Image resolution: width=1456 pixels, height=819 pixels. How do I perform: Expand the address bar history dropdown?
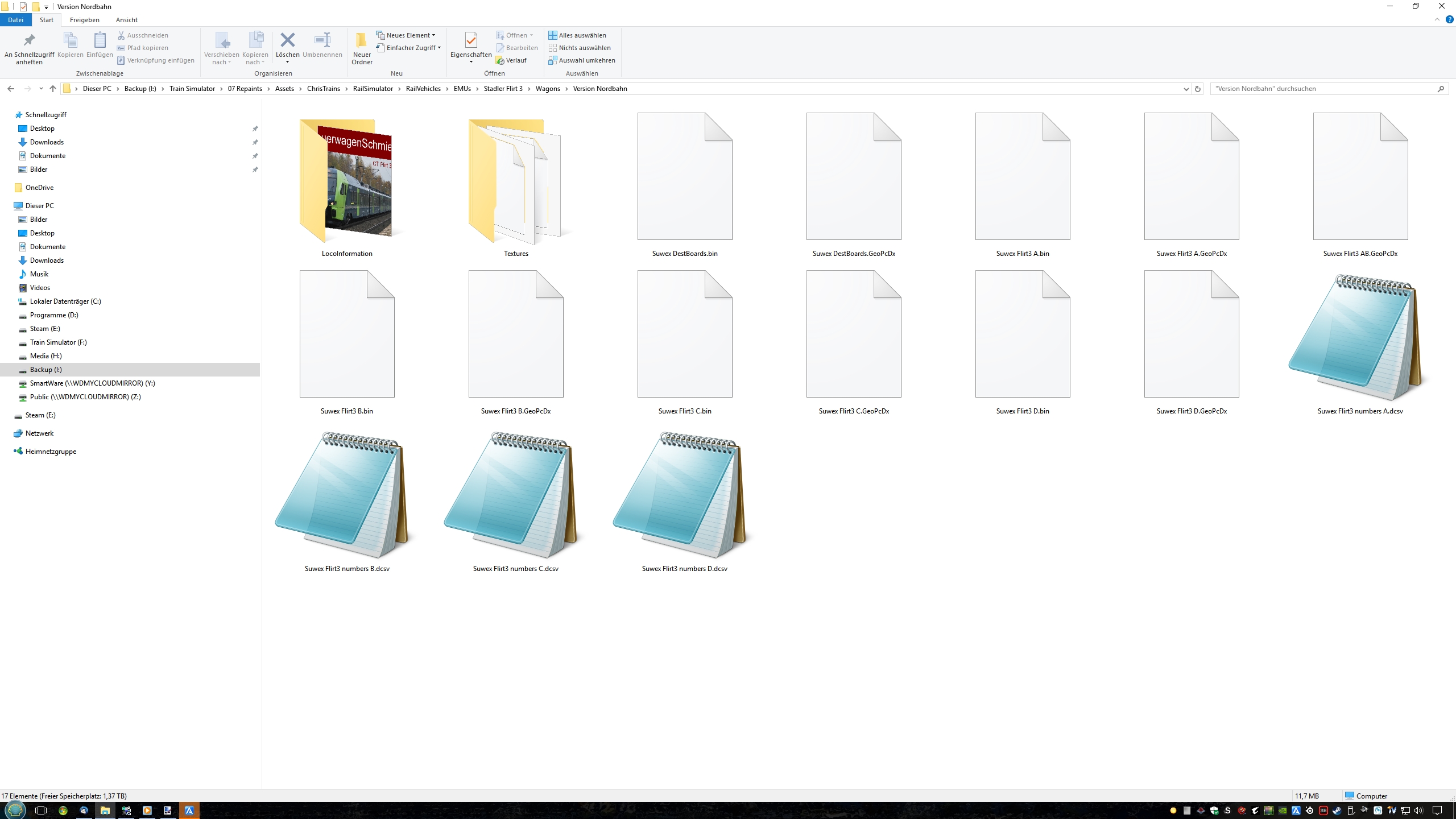(1186, 89)
